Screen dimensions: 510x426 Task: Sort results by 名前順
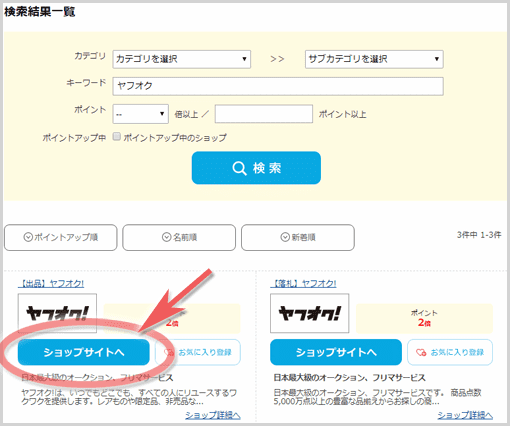[179, 237]
